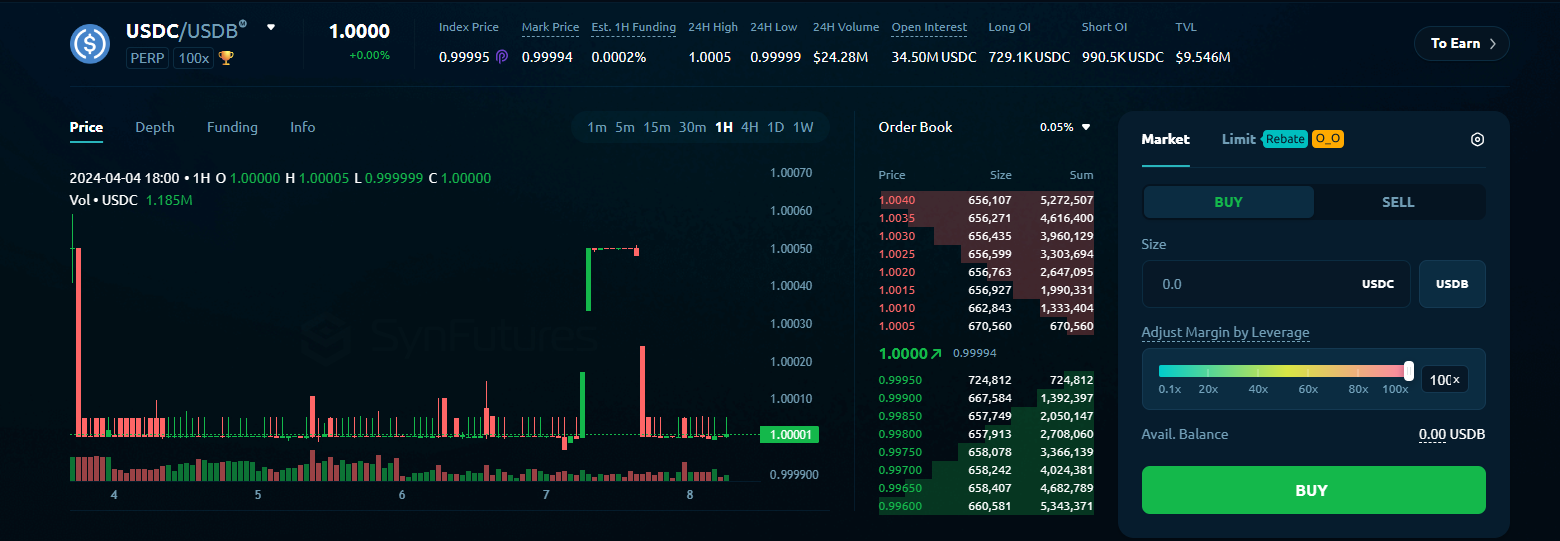Open the order book 0.05% grouping dropdown

1065,127
